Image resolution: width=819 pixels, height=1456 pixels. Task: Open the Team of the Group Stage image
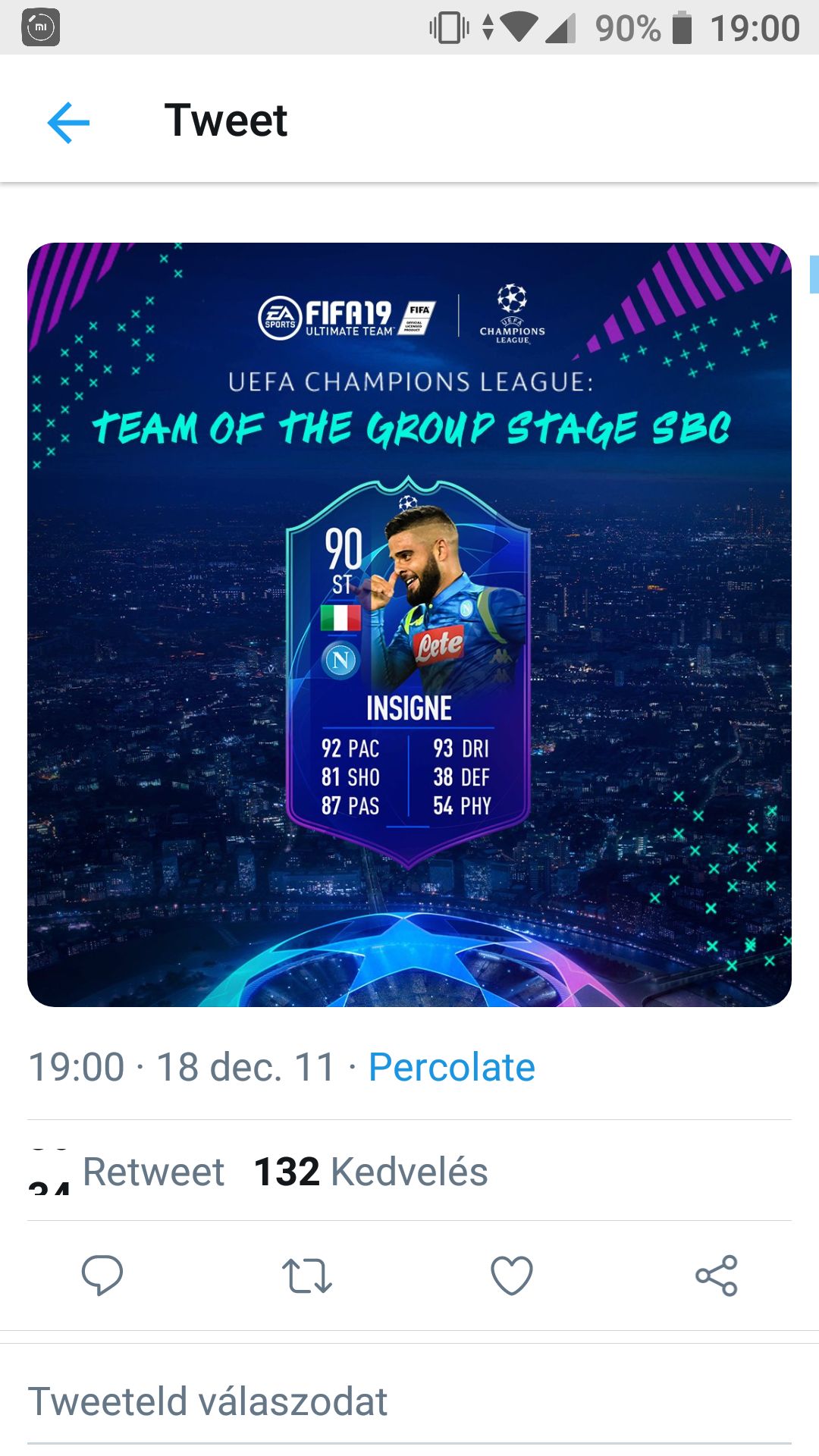[x=409, y=625]
